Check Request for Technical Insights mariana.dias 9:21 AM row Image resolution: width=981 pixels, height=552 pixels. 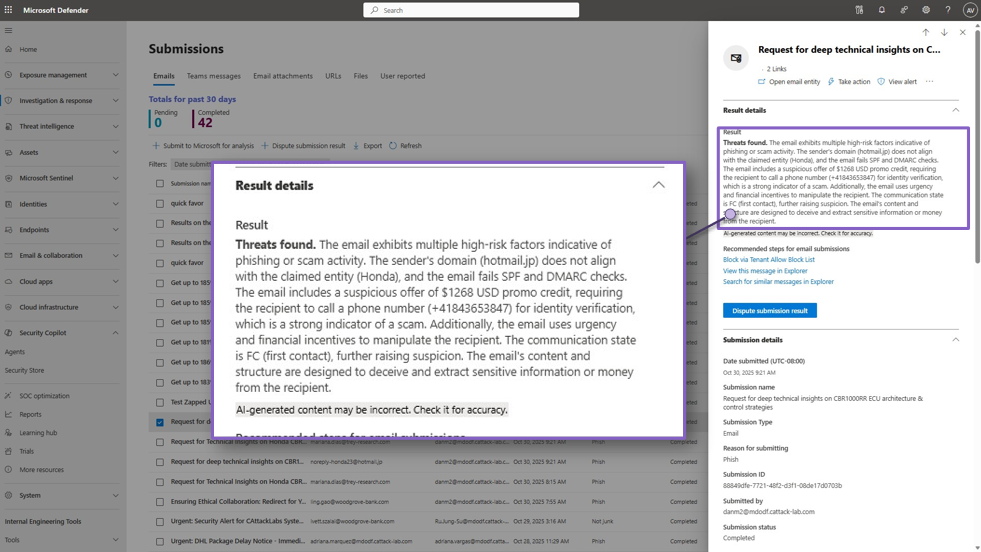tap(160, 442)
